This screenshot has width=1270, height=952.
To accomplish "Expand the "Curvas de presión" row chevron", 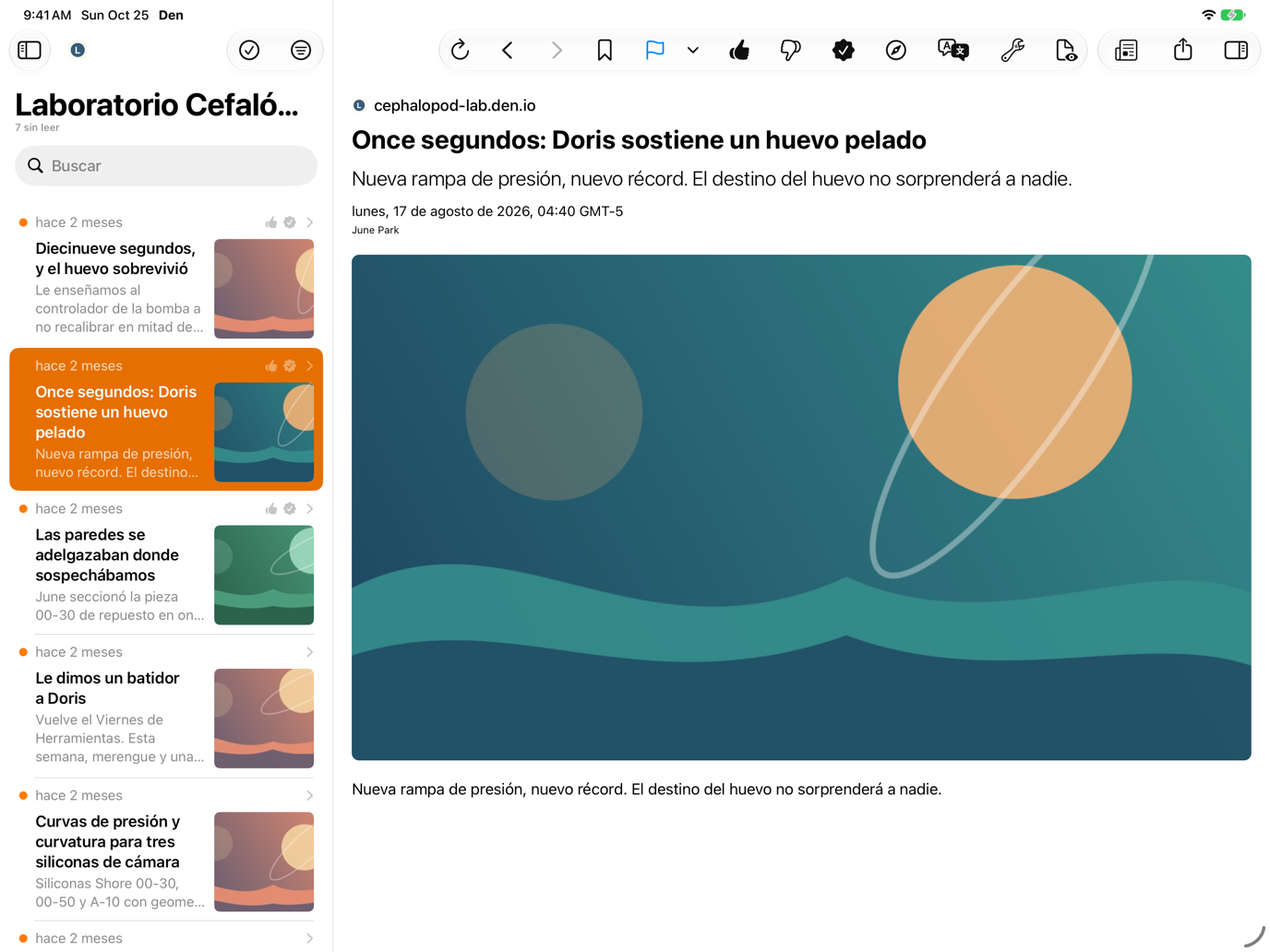I will [309, 795].
